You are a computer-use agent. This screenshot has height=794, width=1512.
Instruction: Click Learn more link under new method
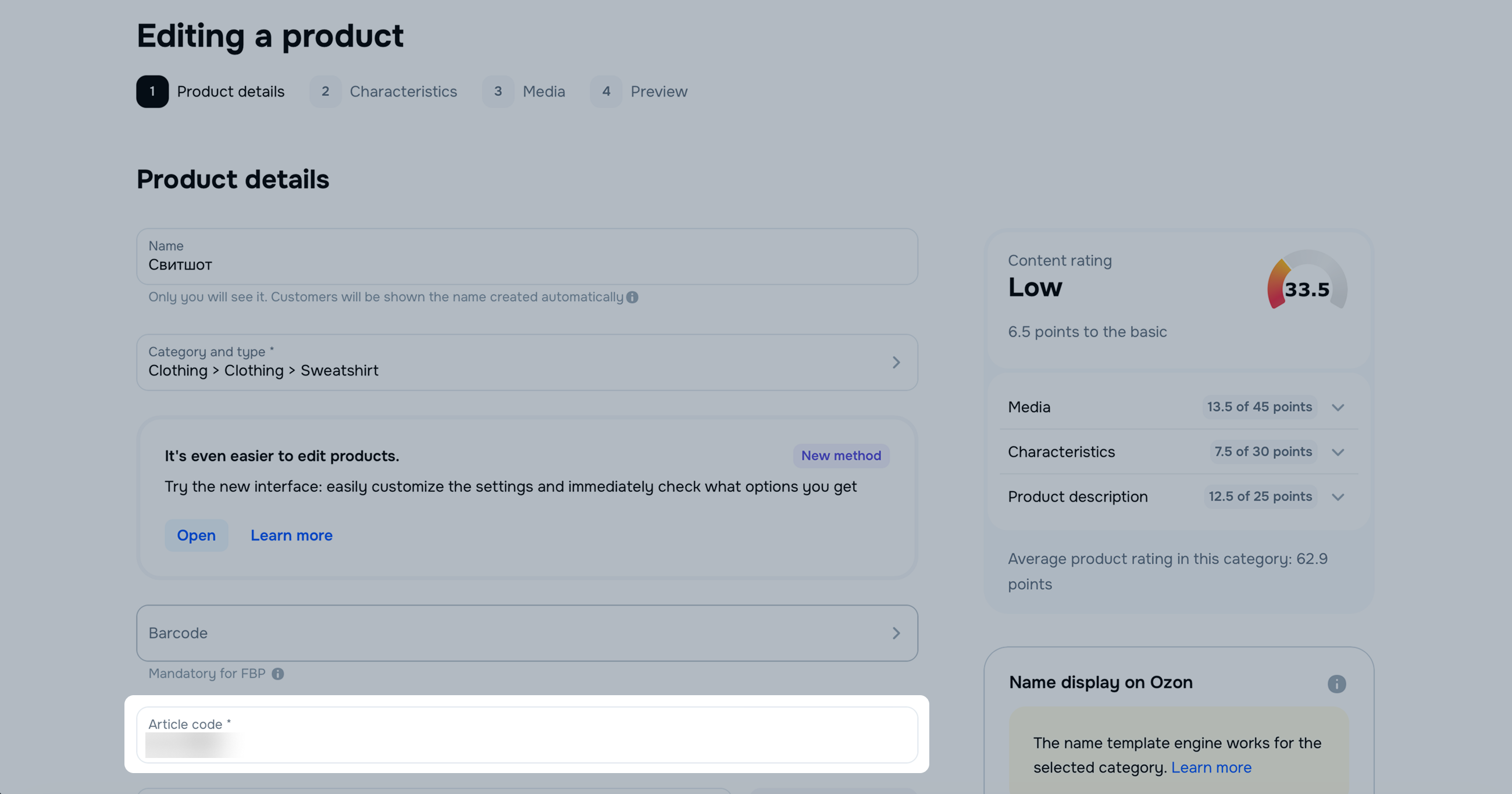(291, 535)
